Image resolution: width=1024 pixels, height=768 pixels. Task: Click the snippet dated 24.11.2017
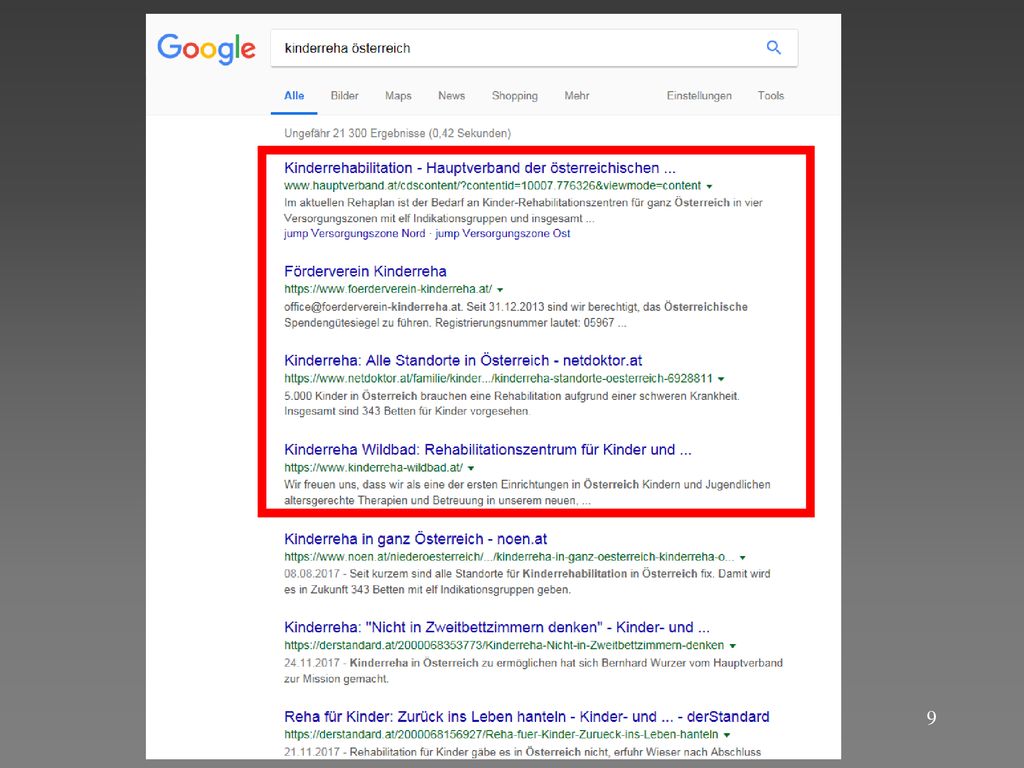click(534, 671)
